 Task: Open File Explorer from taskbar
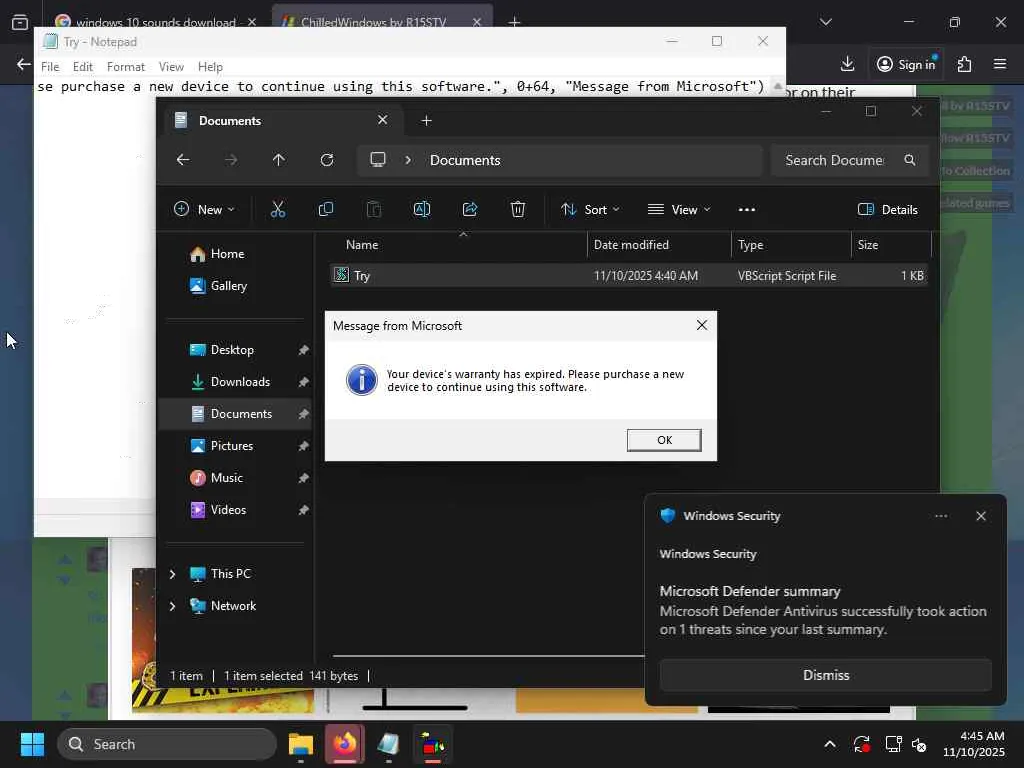point(301,744)
